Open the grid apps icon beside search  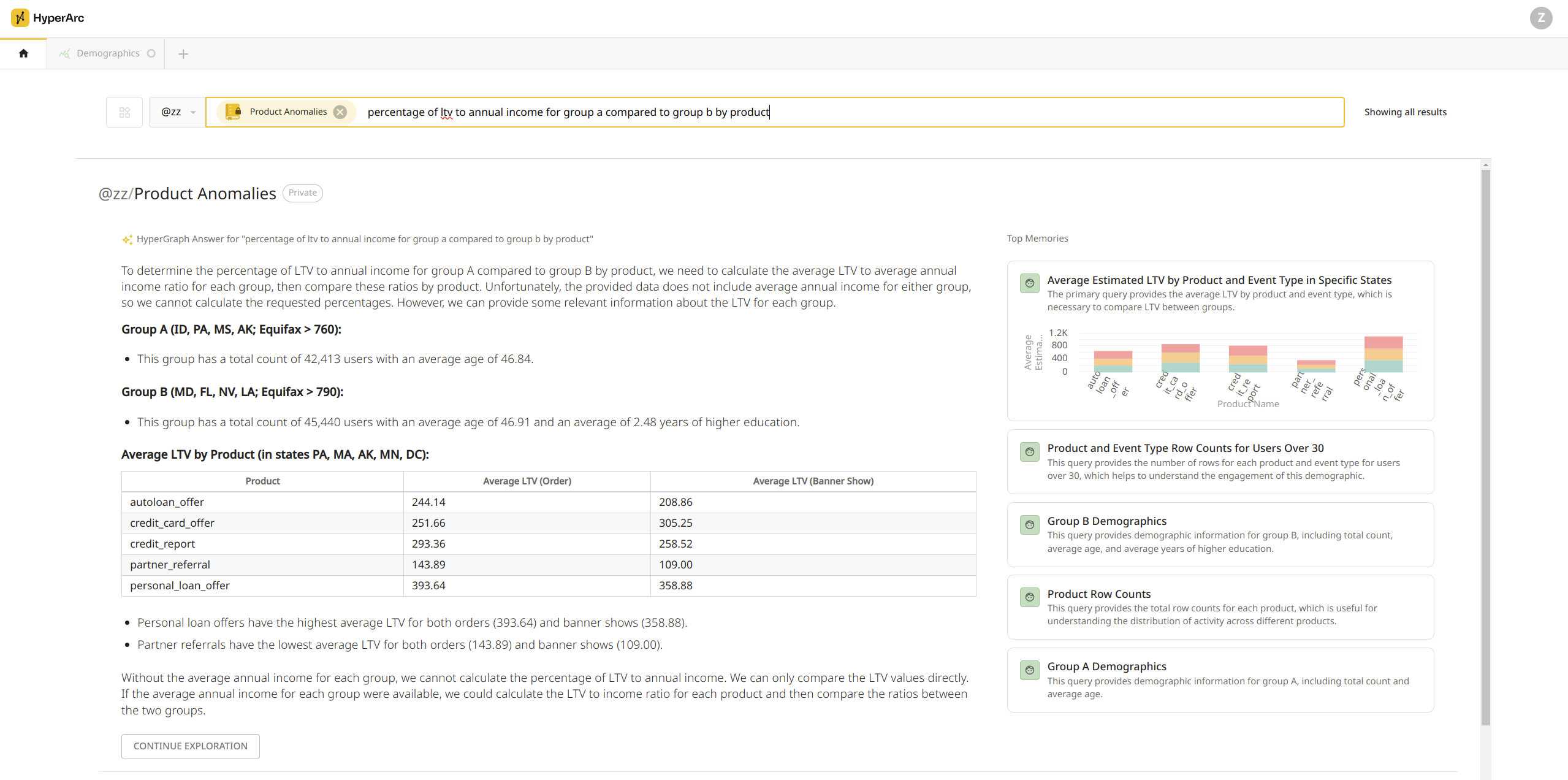(124, 112)
